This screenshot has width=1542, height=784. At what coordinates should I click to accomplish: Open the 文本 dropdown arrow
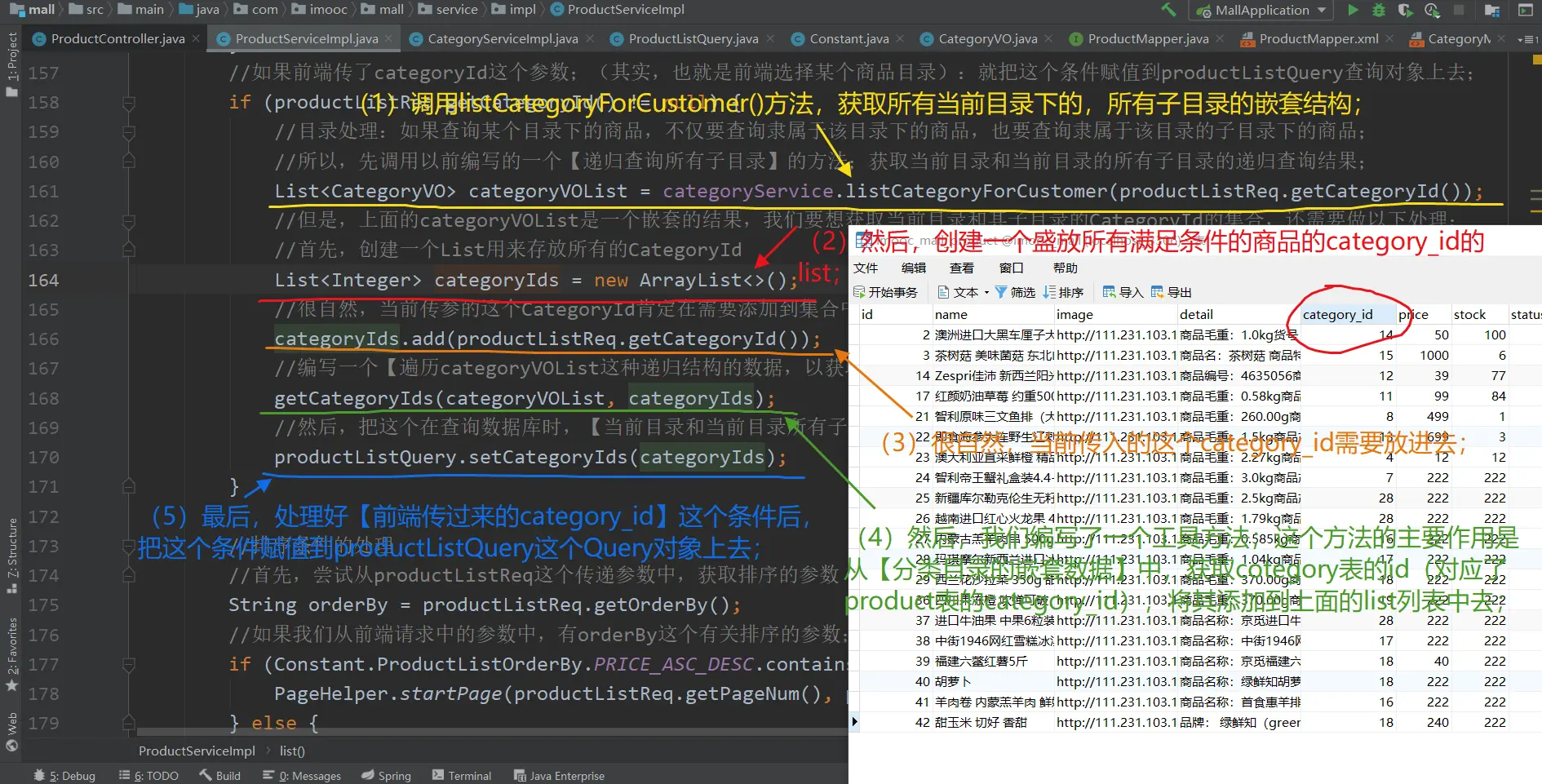(x=987, y=292)
